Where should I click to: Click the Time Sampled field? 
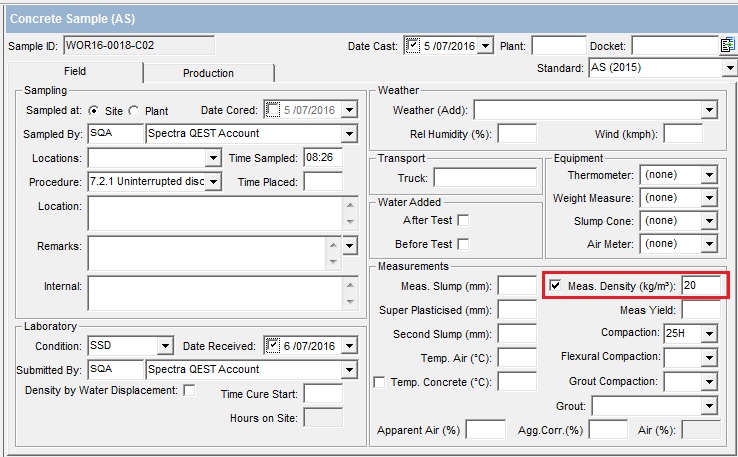[322, 158]
